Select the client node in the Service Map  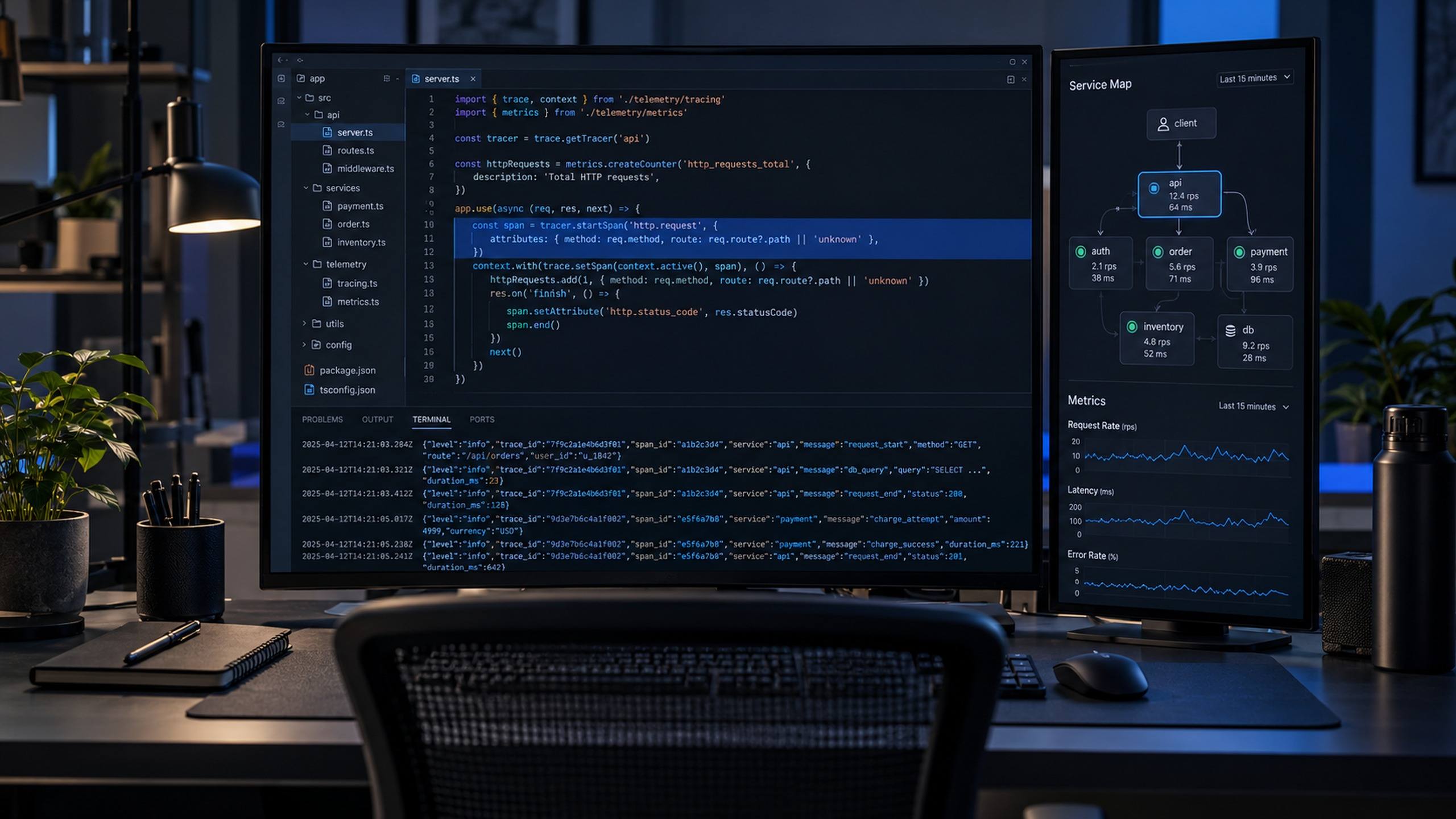coord(1181,123)
